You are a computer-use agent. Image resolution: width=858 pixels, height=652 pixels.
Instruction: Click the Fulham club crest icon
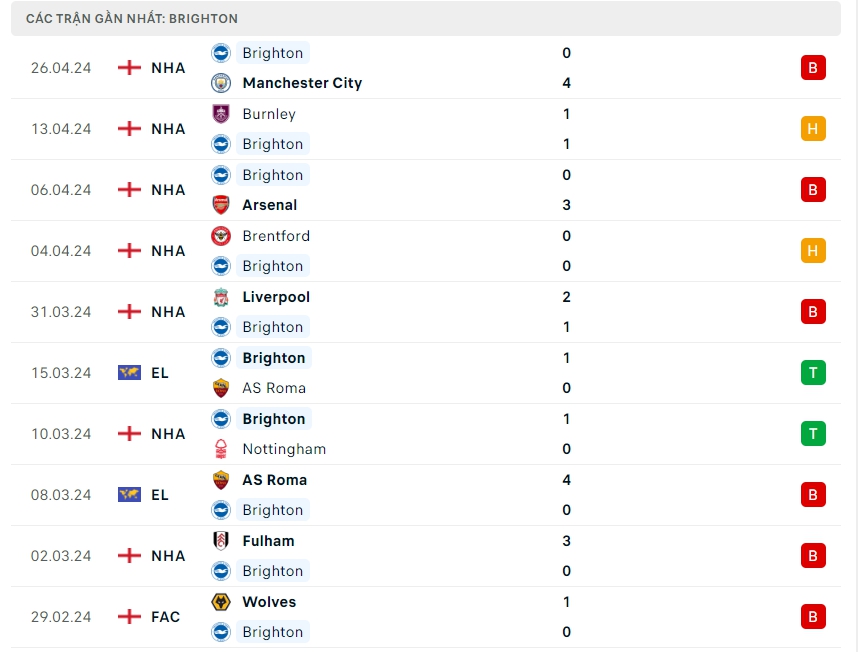click(221, 541)
